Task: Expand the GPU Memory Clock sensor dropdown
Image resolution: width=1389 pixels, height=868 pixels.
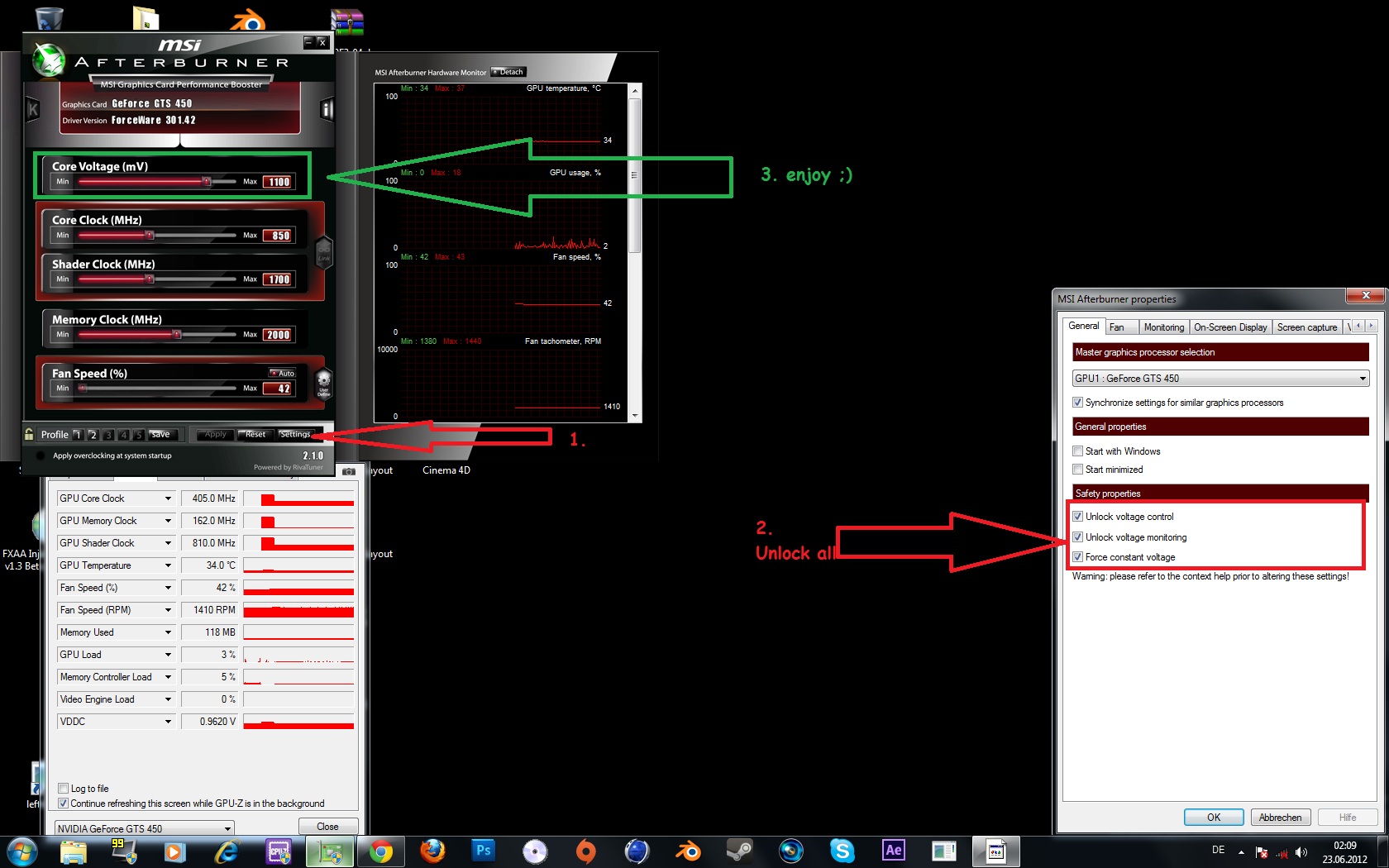Action: [x=168, y=521]
